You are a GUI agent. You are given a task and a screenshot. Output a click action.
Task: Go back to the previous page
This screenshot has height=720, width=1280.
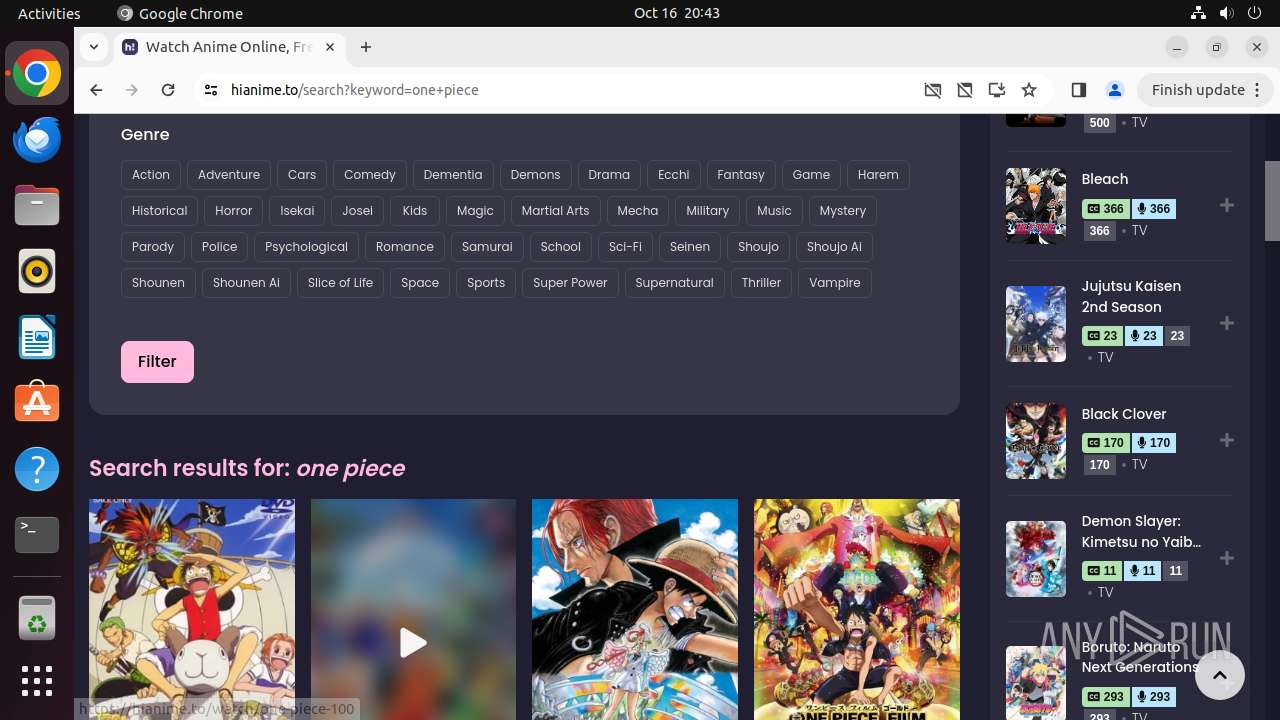point(96,90)
